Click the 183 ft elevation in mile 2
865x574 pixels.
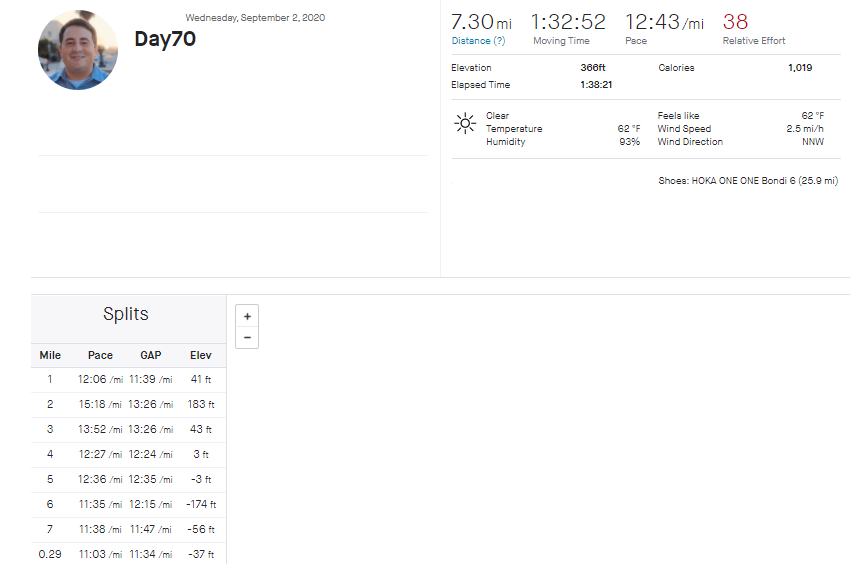(201, 405)
